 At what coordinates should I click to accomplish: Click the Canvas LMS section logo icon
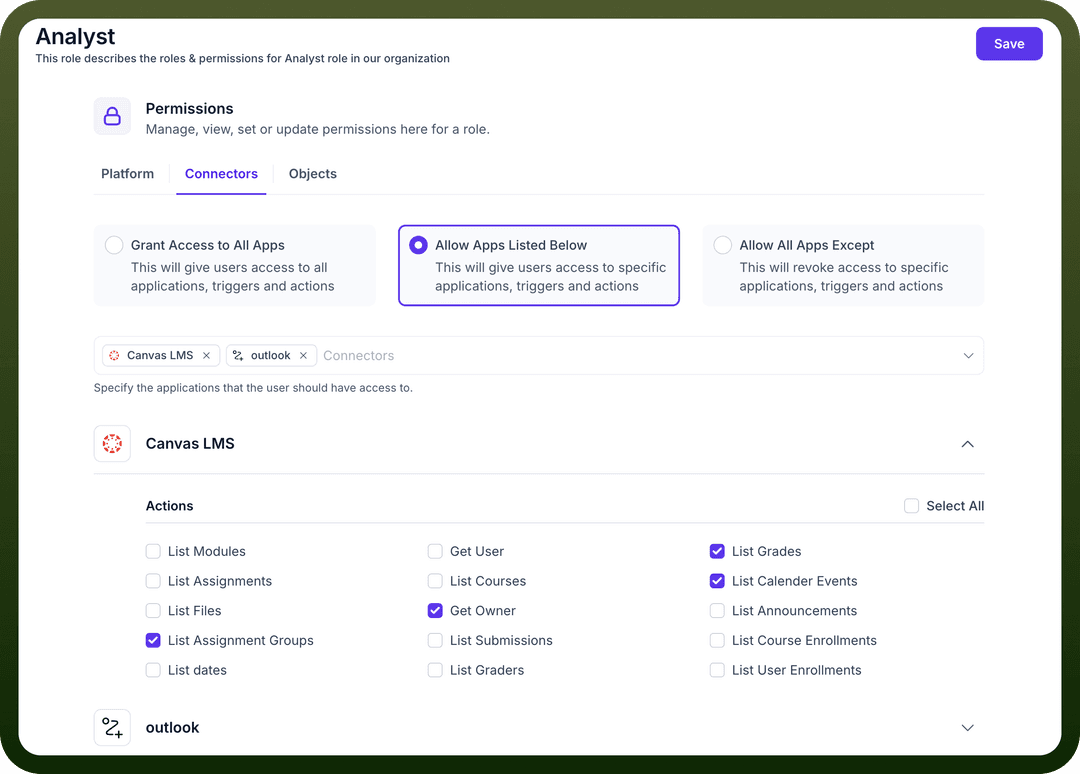(x=112, y=443)
